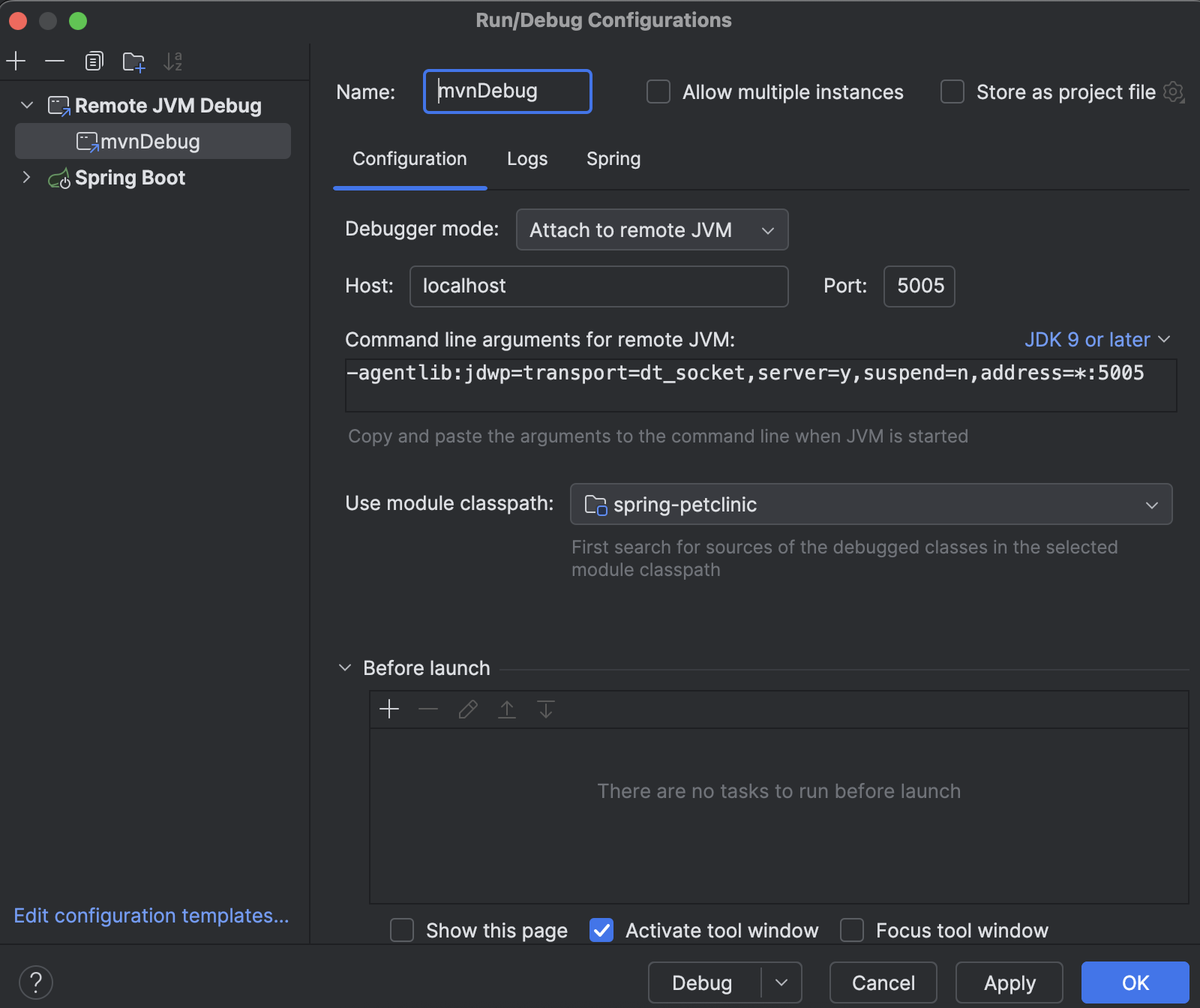Select the Host input field
This screenshot has width=1200, height=1008.
598,286
